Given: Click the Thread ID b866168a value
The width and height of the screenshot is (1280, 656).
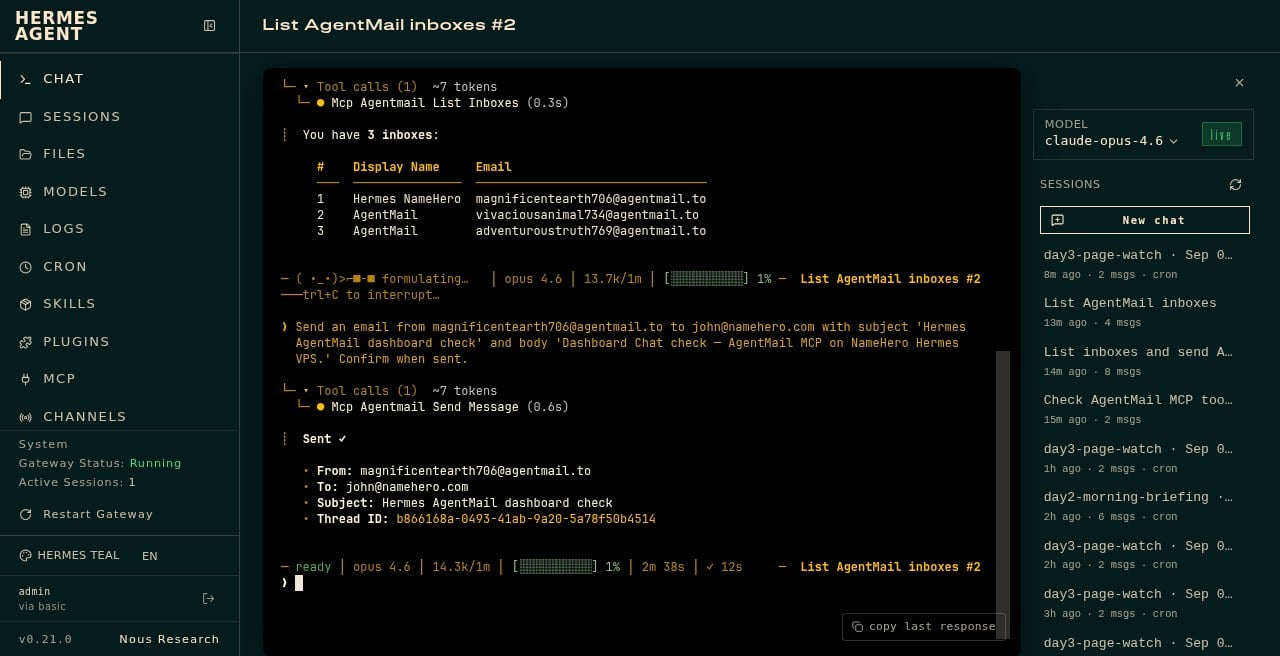Looking at the screenshot, I should [x=526, y=519].
